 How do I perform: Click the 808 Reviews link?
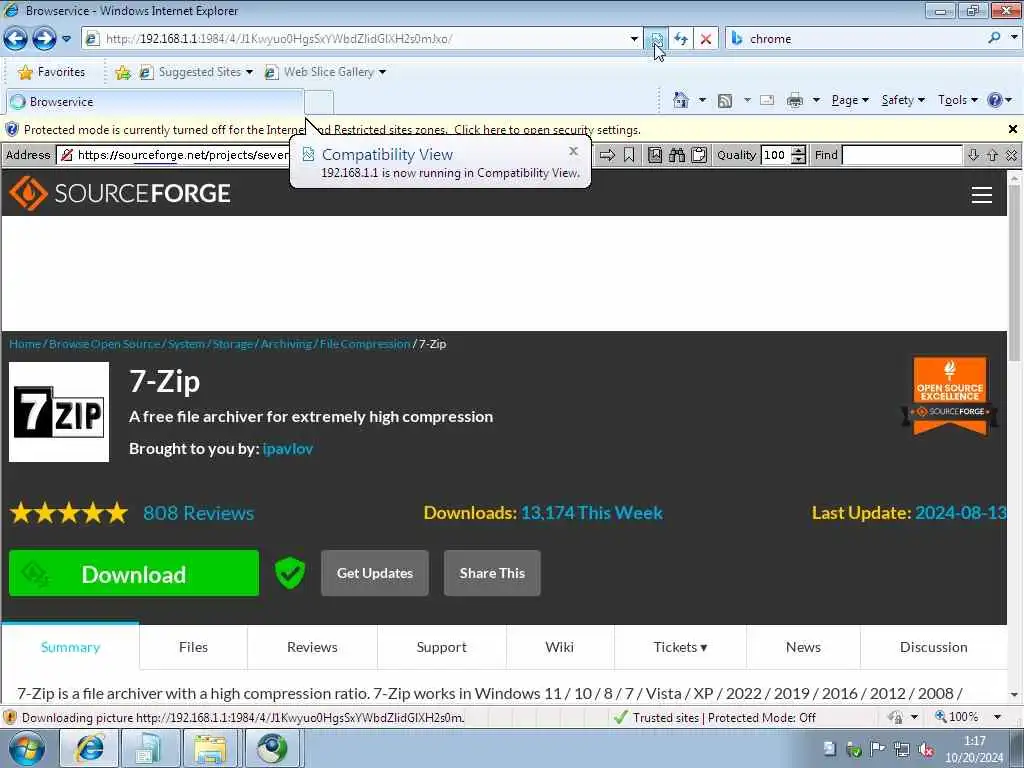tap(199, 513)
